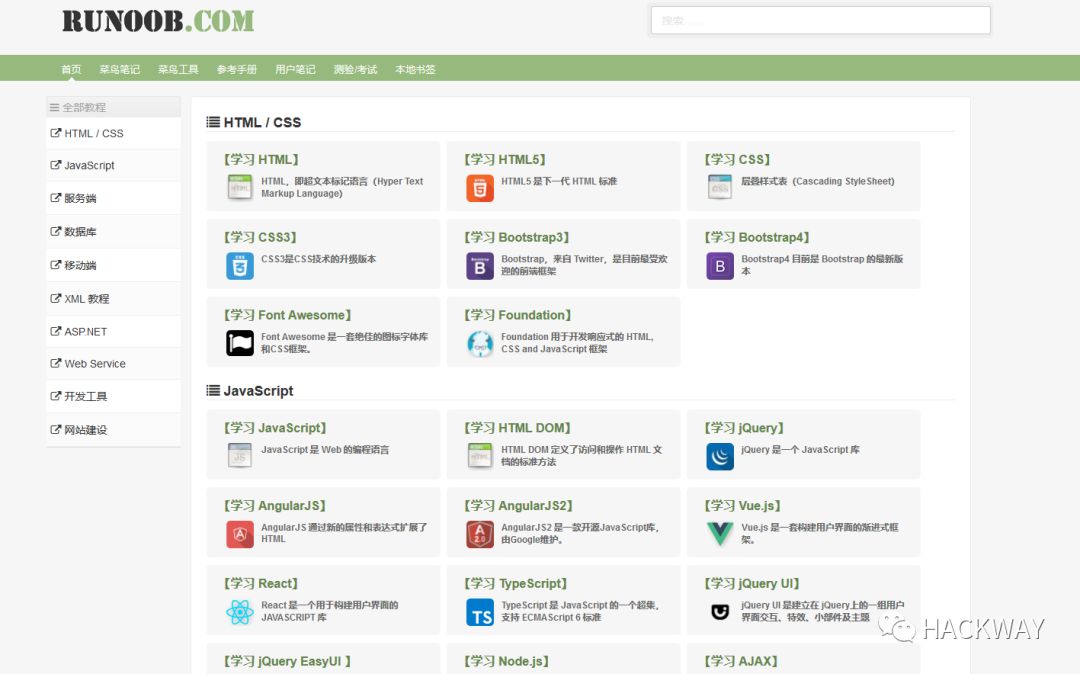Click the TypeScript TS blue icon

click(480, 612)
